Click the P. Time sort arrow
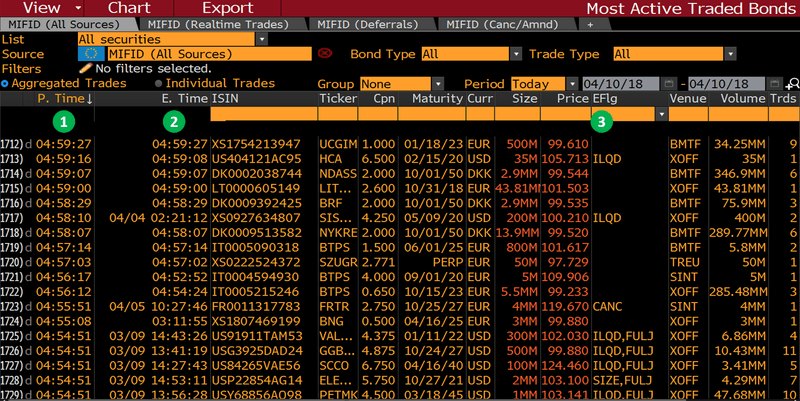The height and width of the screenshot is (401, 800). point(90,100)
